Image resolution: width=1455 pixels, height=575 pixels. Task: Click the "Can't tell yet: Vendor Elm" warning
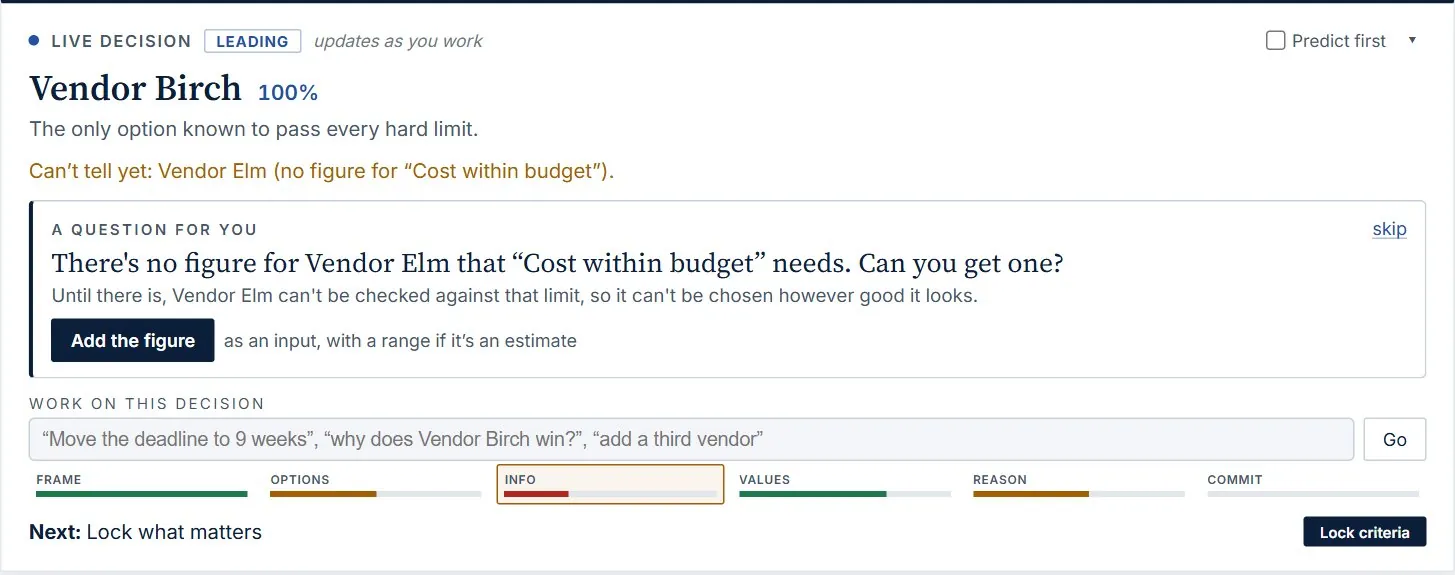pyautogui.click(x=321, y=171)
